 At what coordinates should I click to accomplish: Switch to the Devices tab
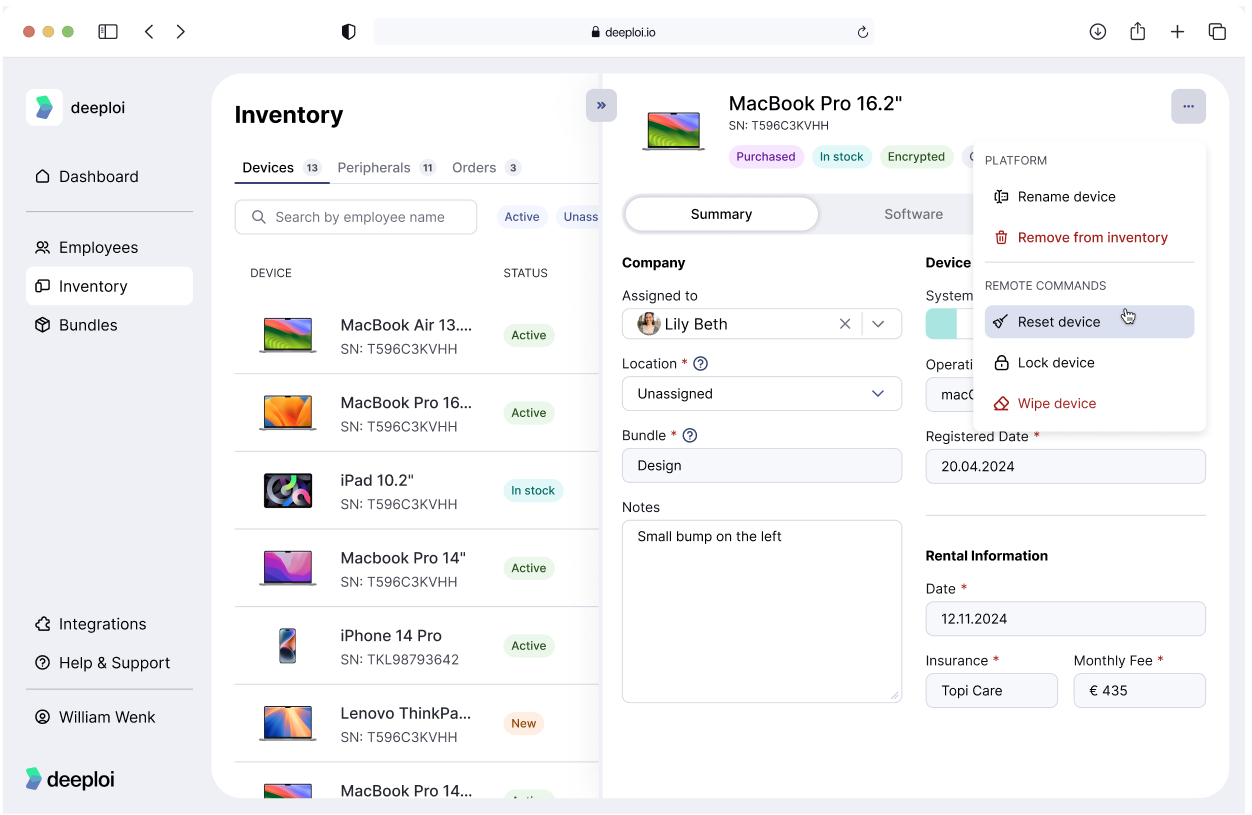[x=281, y=168]
